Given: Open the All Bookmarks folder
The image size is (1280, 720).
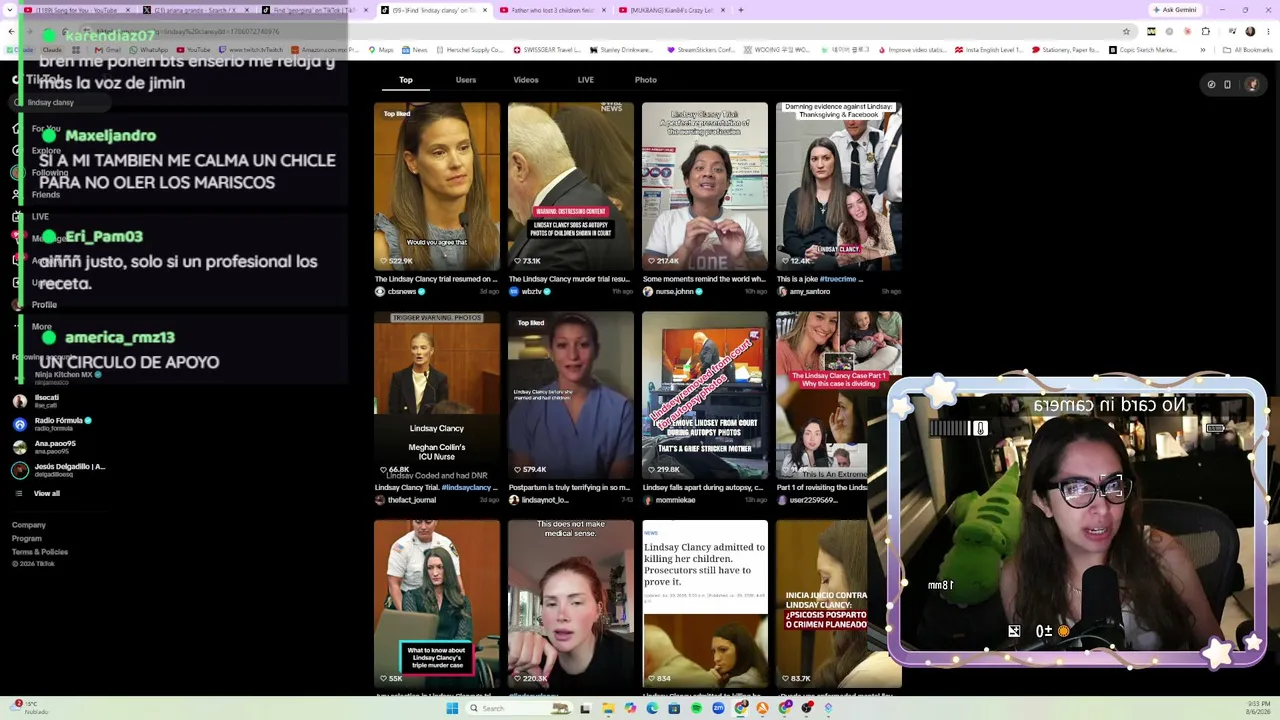Looking at the screenshot, I should click(x=1248, y=50).
